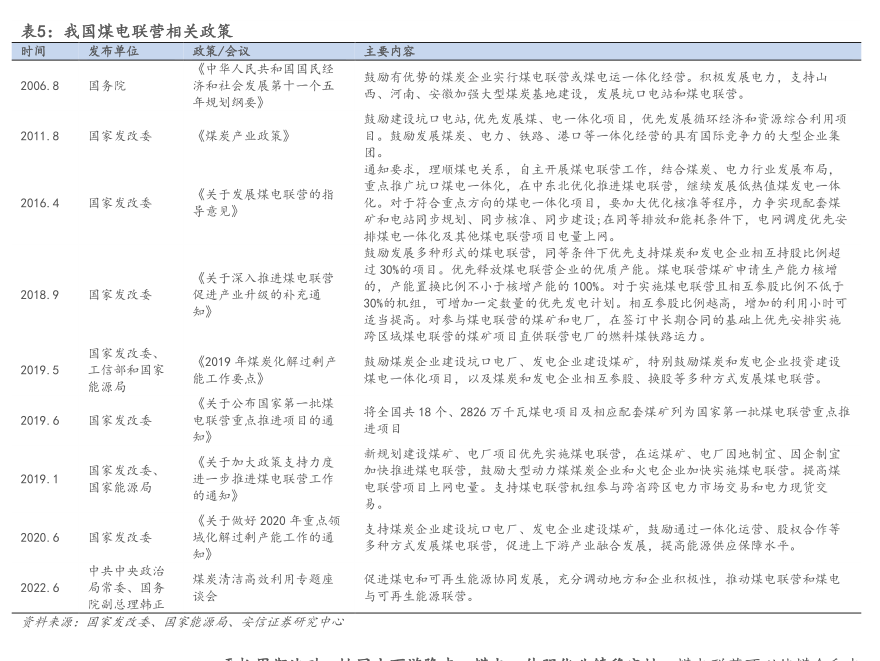Select the 2020.6 date cell
880x661 pixels.
pos(40,537)
